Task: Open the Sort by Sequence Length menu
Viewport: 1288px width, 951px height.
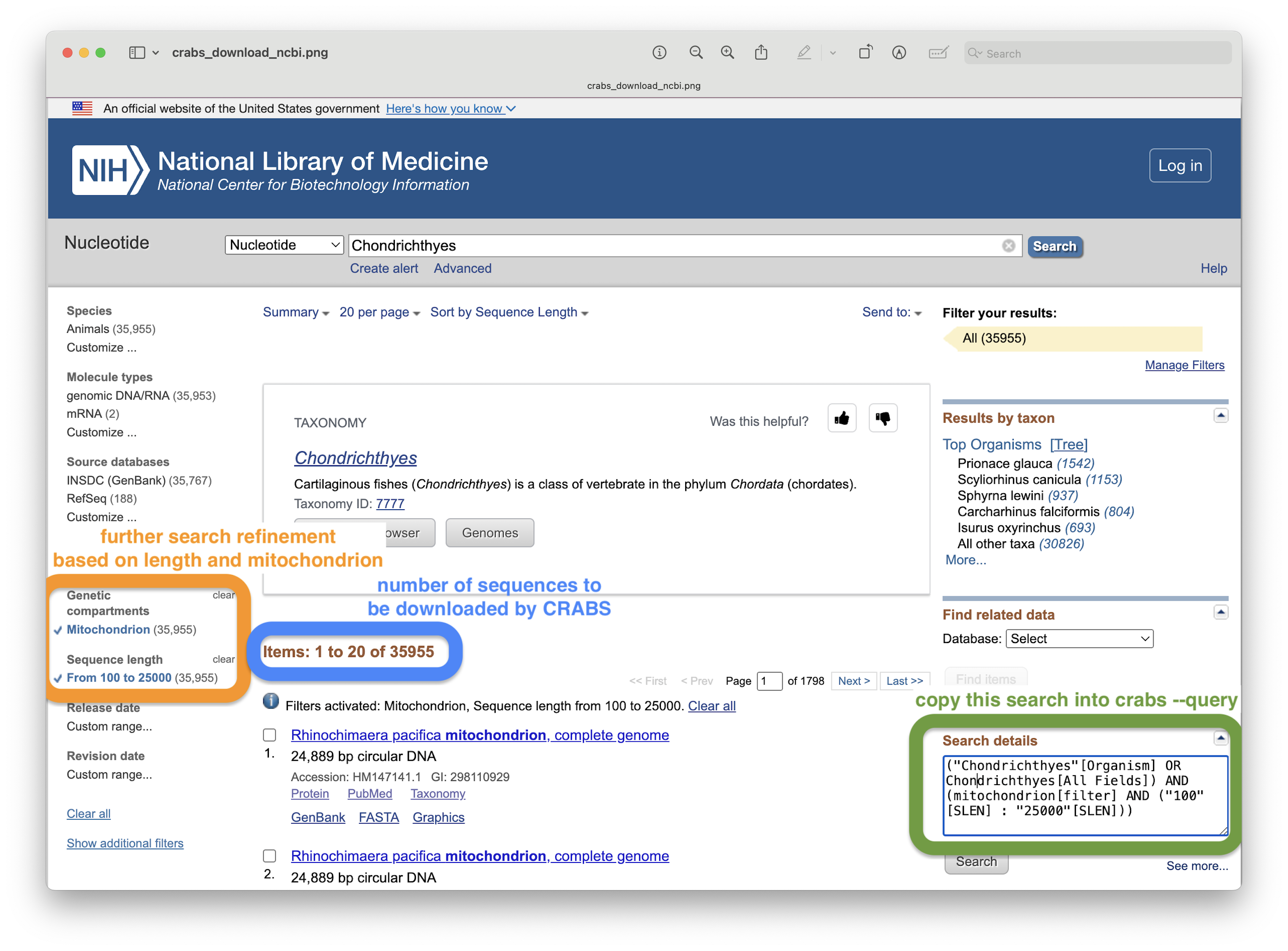Action: click(509, 312)
